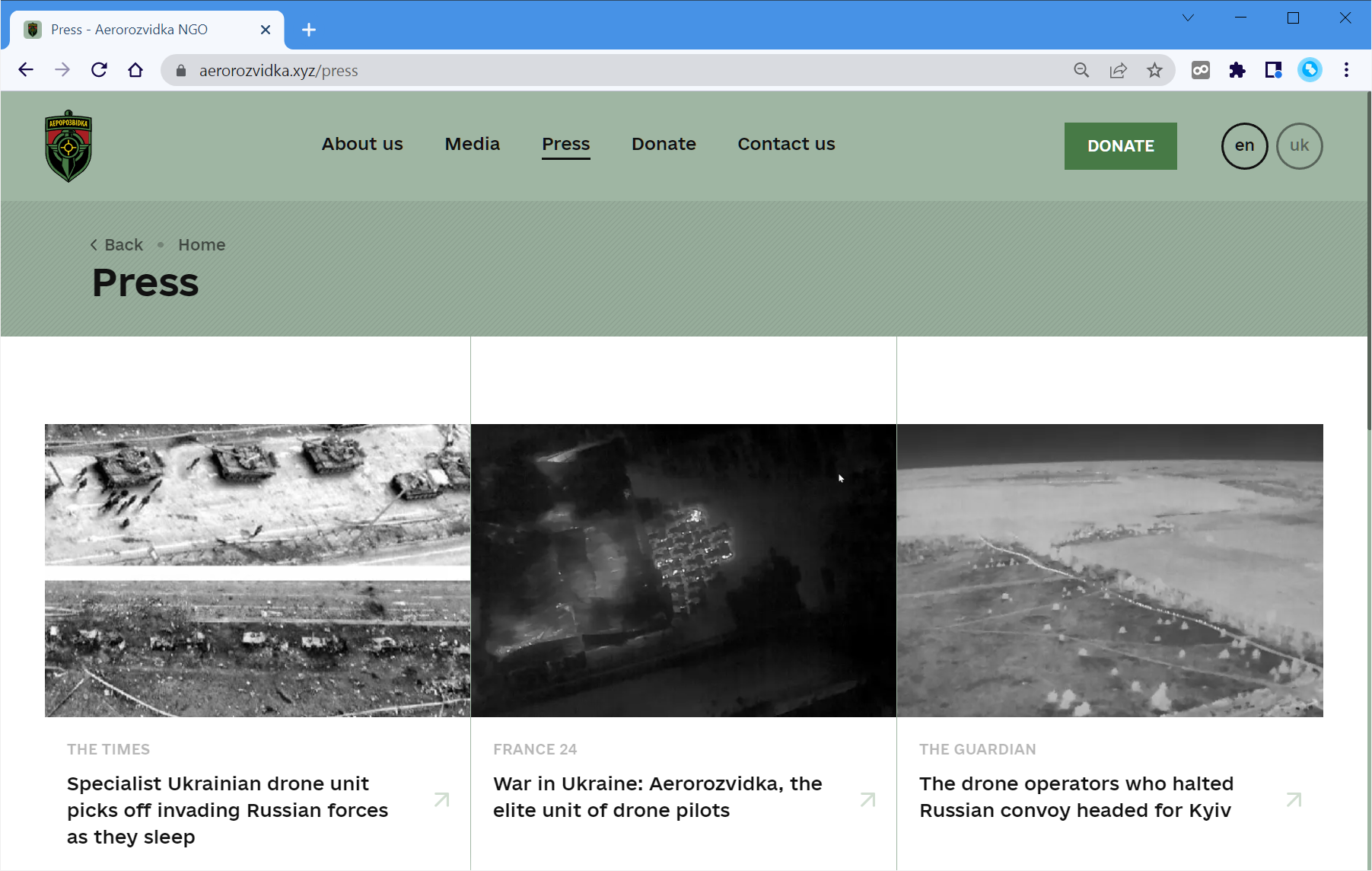Expand the tab search chevron

coord(1188,18)
